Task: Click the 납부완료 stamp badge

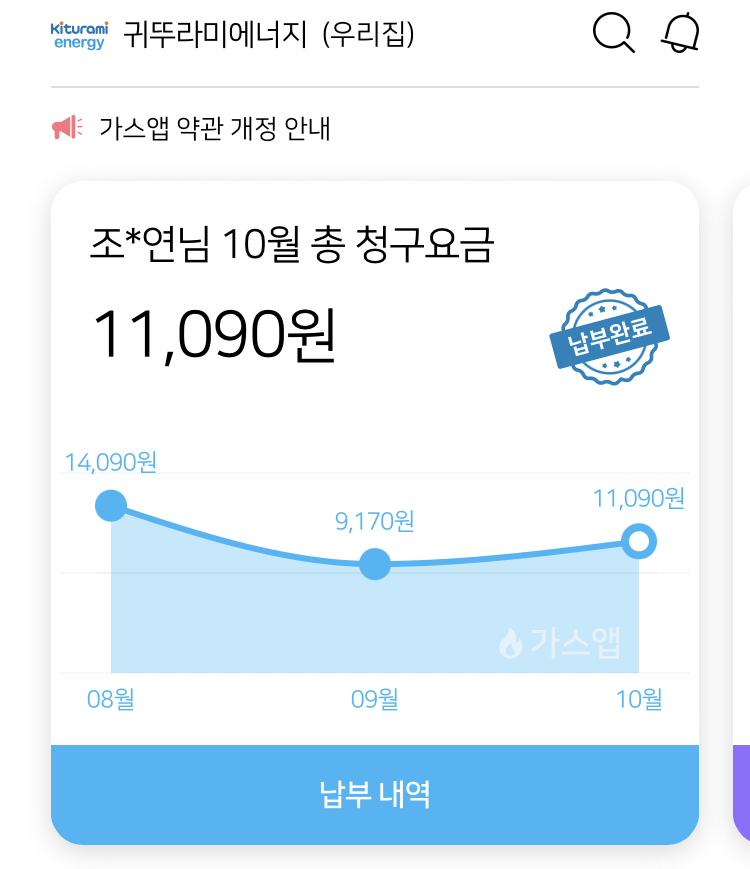Action: tap(609, 337)
